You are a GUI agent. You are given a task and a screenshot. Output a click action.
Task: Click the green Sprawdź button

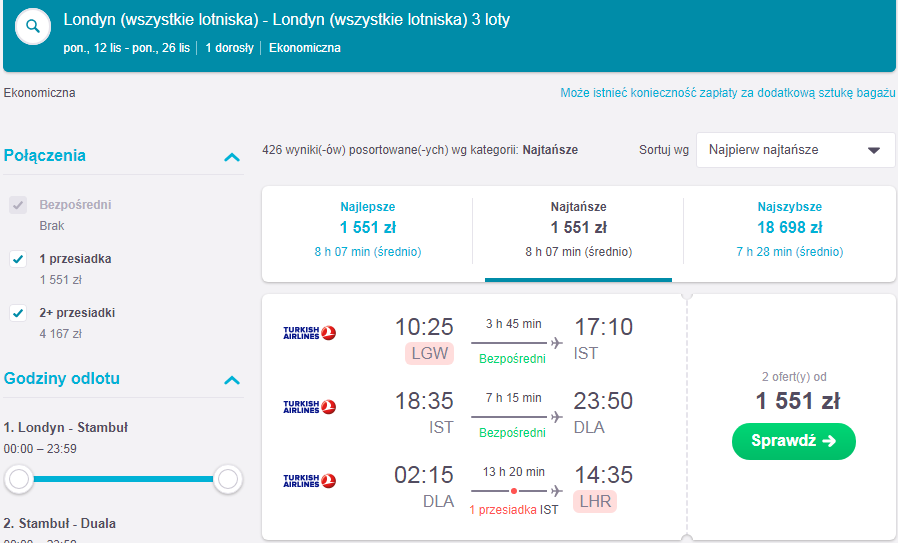pos(794,441)
